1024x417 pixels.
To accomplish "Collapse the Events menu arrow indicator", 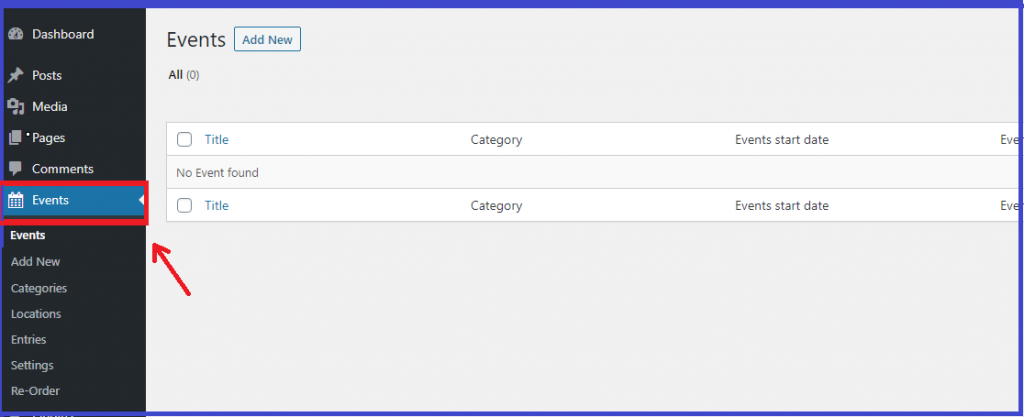I will pos(141,200).
